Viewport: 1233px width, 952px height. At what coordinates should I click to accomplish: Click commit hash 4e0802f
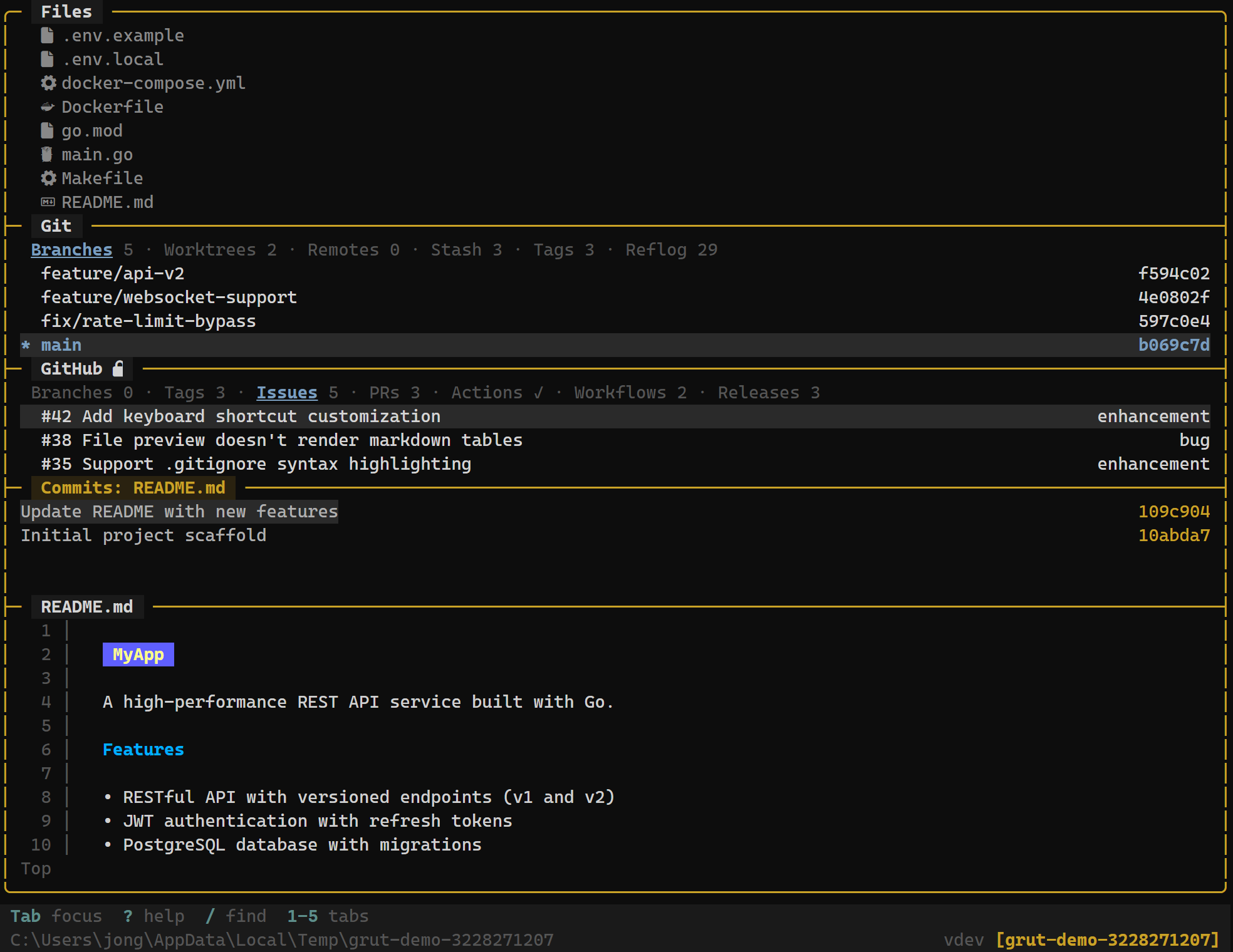1174,297
